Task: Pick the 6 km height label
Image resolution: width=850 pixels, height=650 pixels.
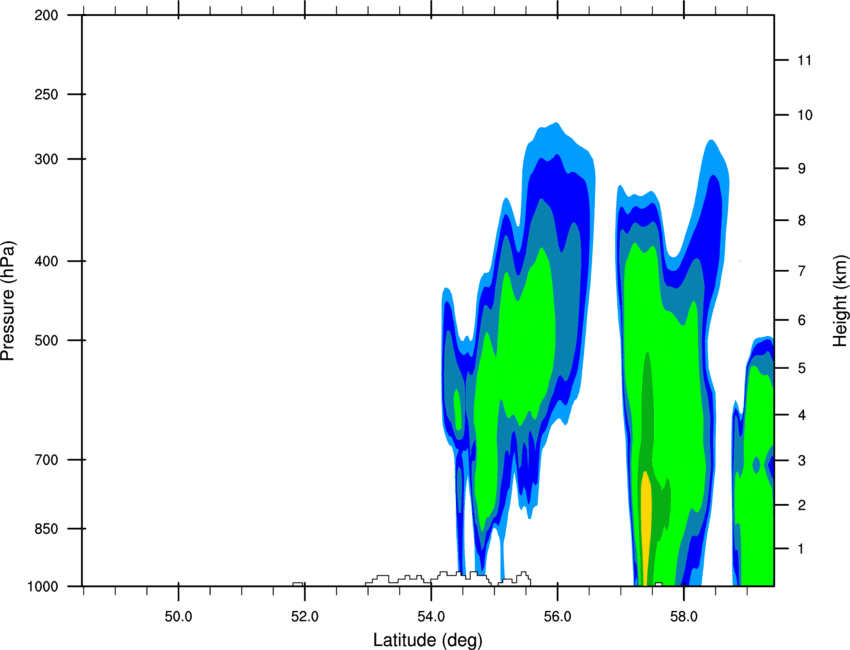Action: coord(802,320)
